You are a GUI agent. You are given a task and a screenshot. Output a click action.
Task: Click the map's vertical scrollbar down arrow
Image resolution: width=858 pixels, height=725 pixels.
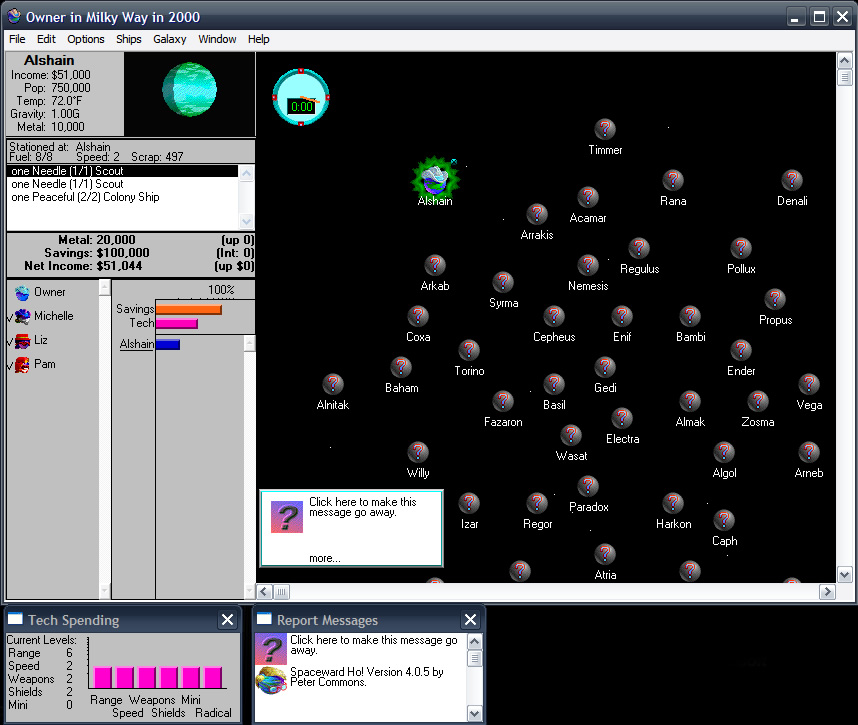844,575
